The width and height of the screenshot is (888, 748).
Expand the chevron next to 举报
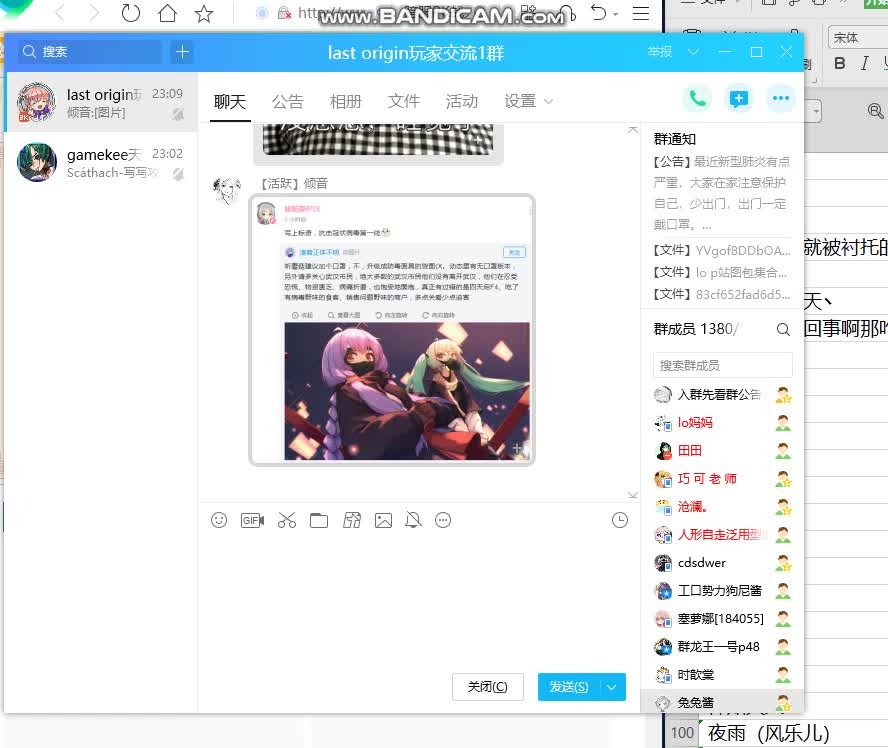click(x=693, y=52)
